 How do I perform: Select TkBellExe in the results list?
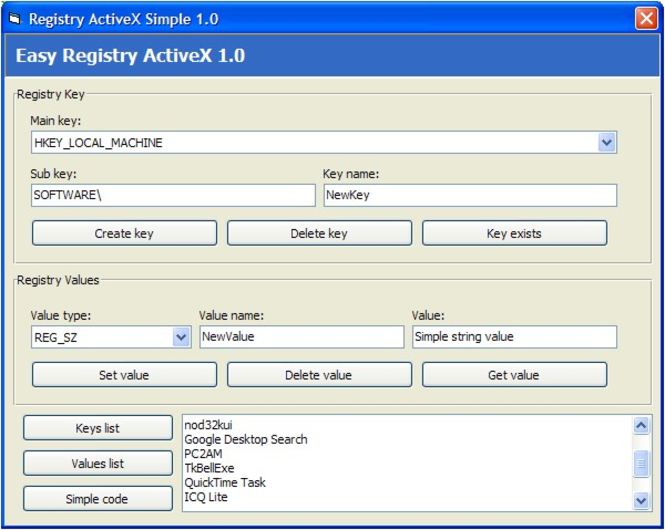pos(209,468)
